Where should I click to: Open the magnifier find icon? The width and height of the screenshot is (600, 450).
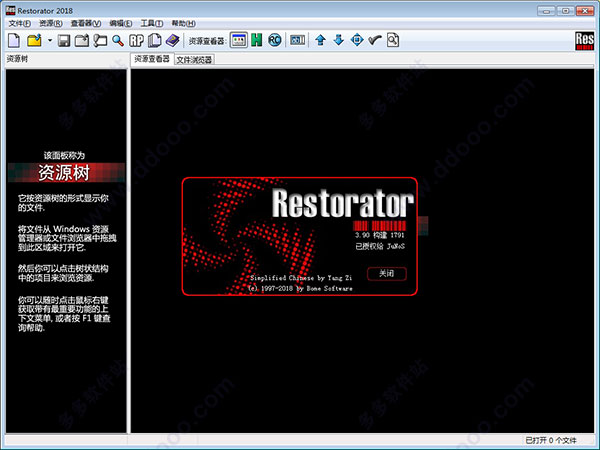(x=118, y=40)
